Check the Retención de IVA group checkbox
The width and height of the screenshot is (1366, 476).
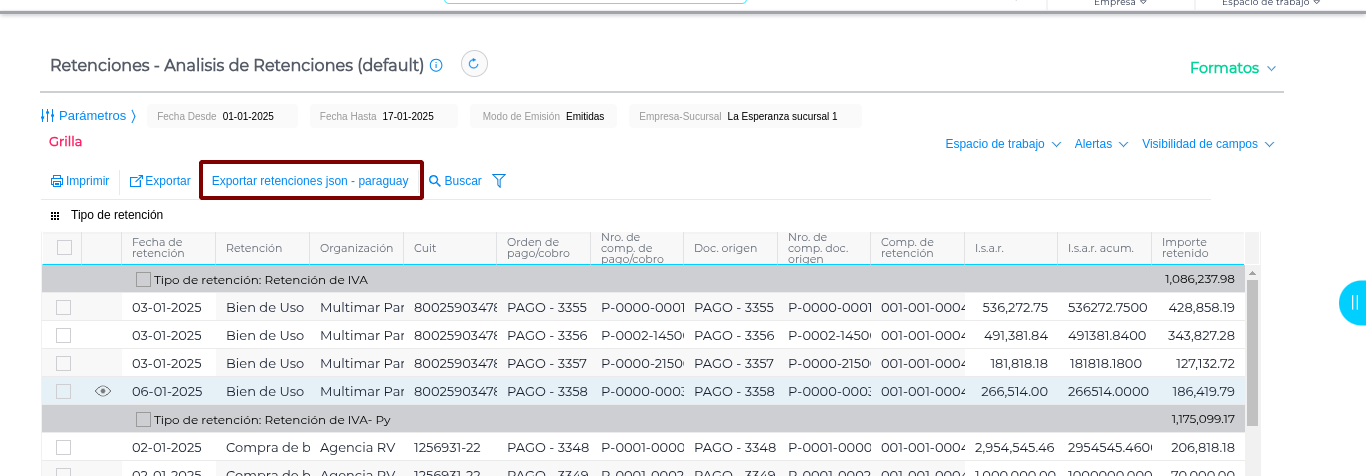(144, 279)
